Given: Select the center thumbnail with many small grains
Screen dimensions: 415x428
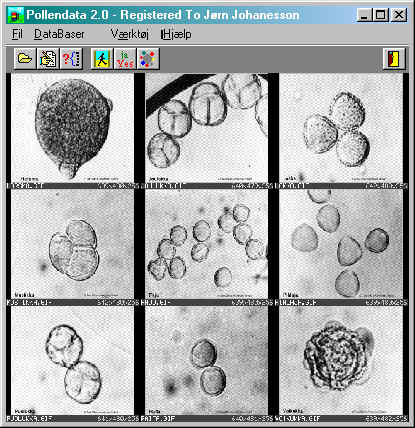Looking at the screenshot, I should [206, 244].
